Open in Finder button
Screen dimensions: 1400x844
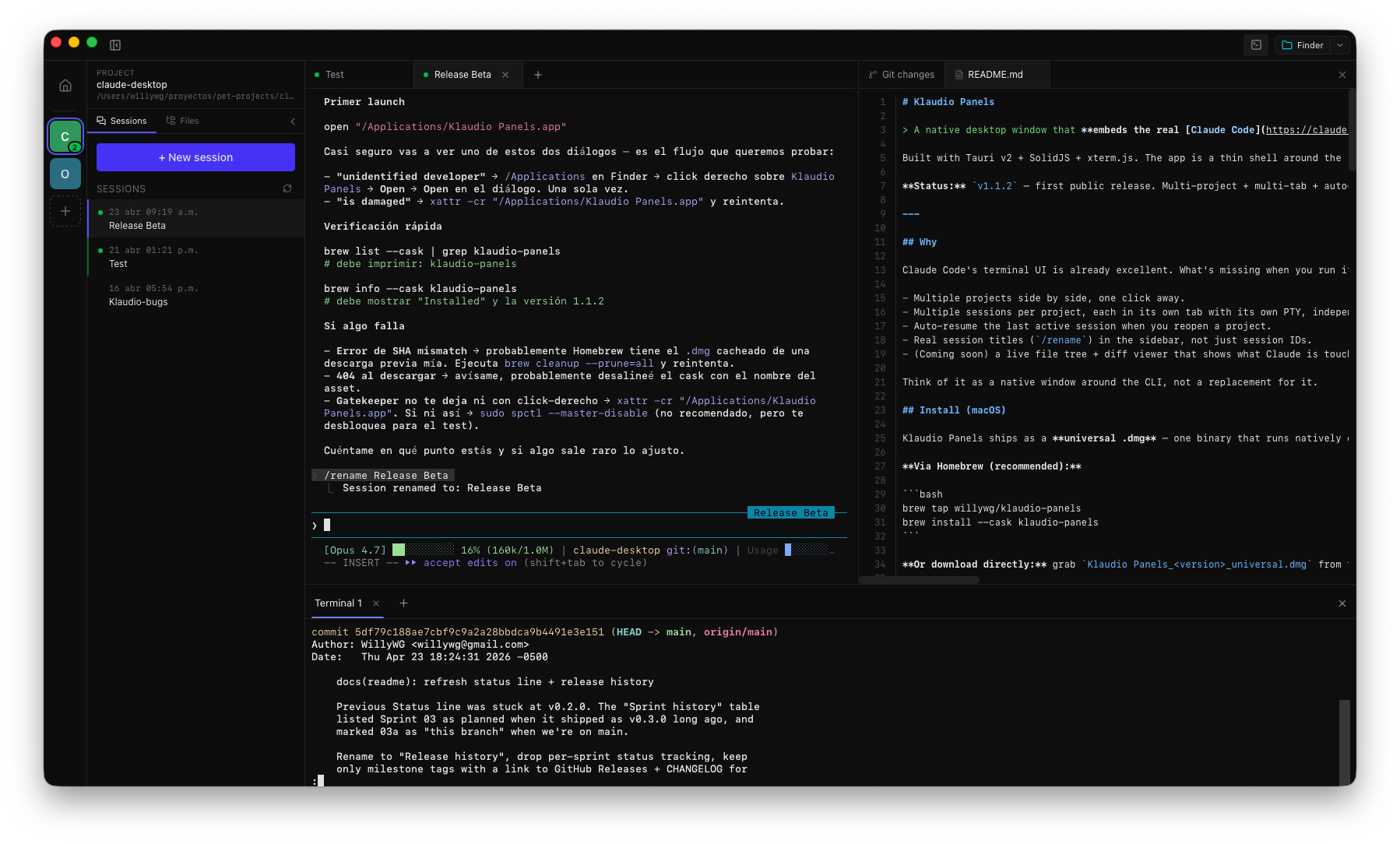[x=1303, y=45]
